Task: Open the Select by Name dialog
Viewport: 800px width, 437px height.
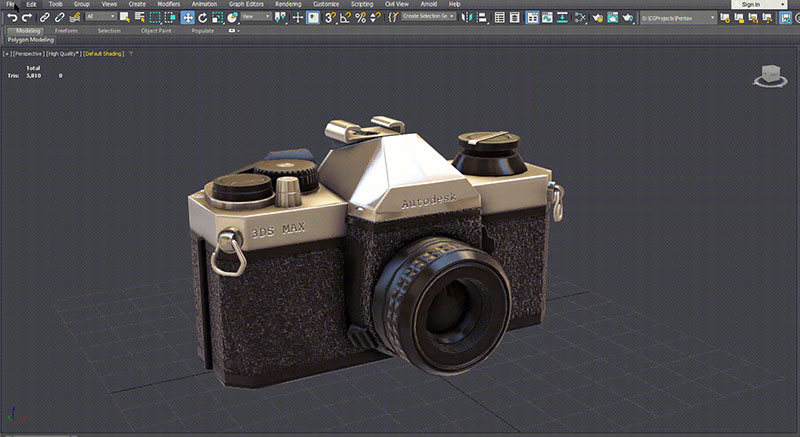Action: click(x=139, y=18)
